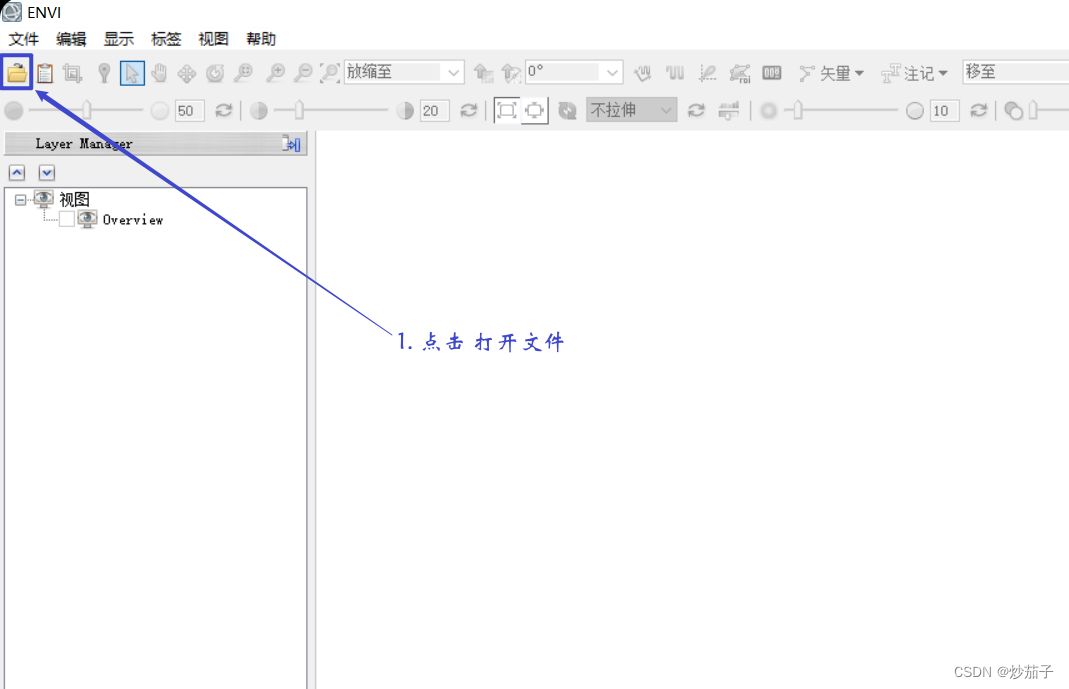The image size is (1069, 689).
Task: Activate the Rotate view tool
Action: (x=215, y=73)
